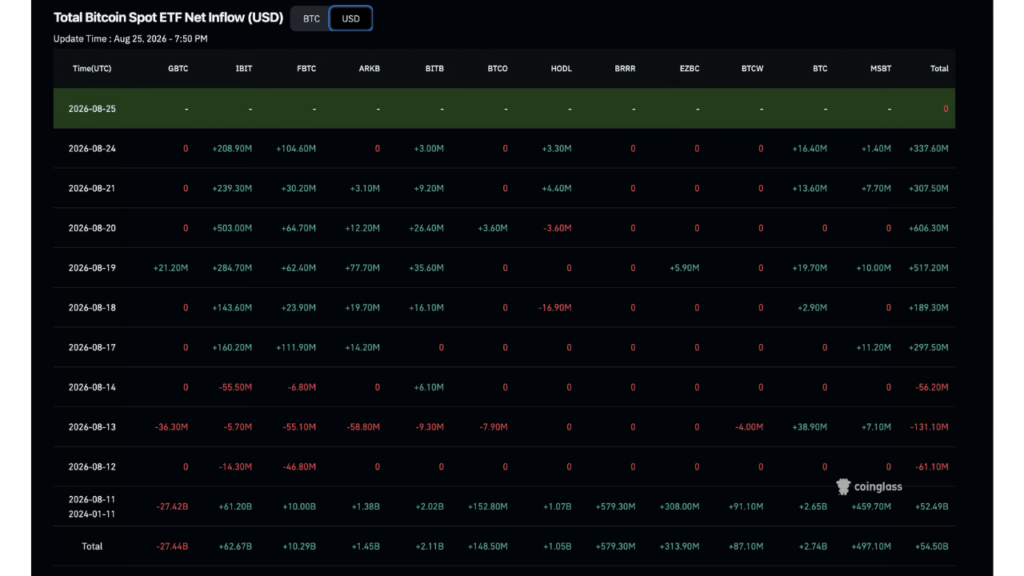Click the -55.50M IBIT value
The image size is (1024, 576).
[235, 387]
